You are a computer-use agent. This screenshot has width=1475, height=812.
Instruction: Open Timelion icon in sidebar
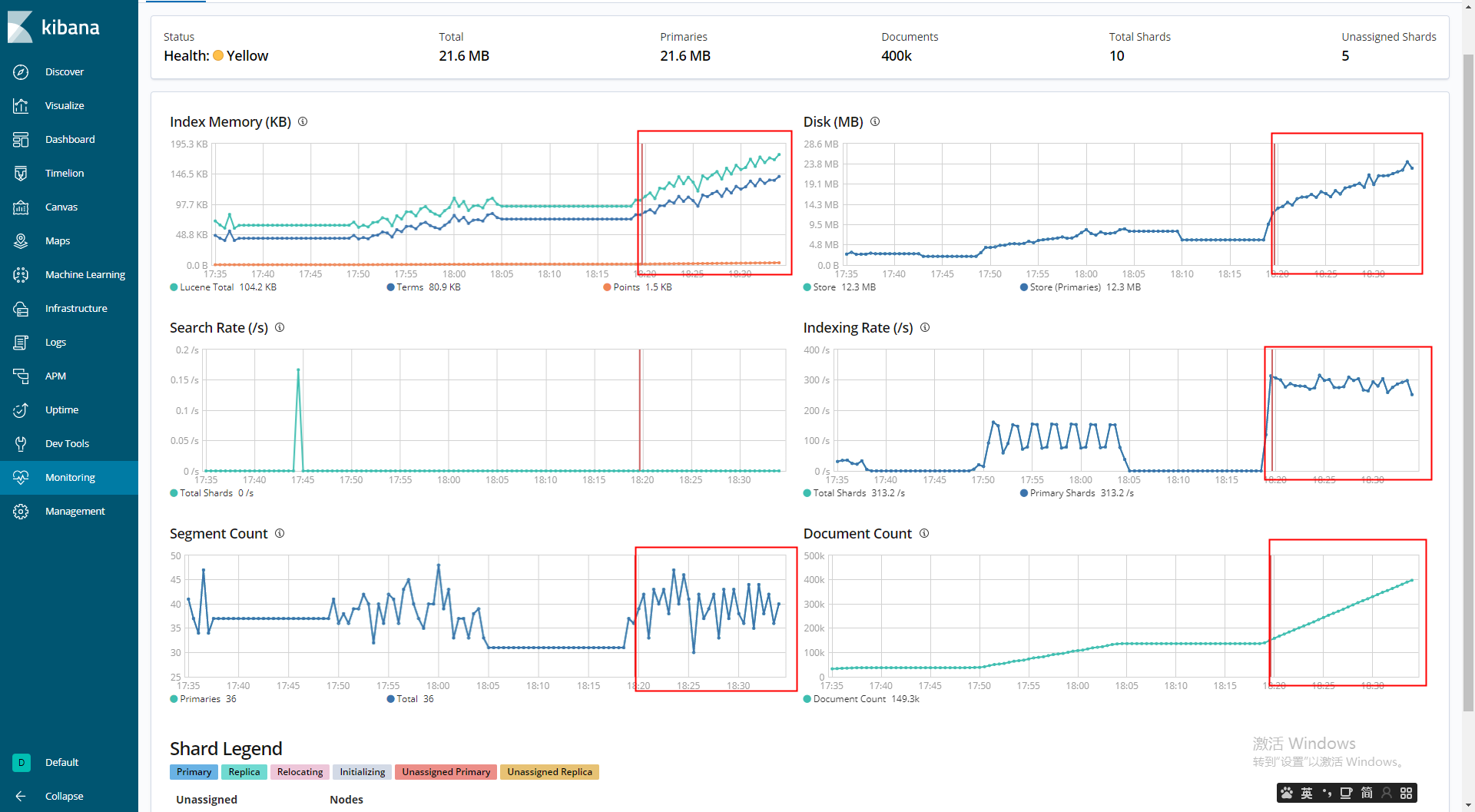coord(21,174)
